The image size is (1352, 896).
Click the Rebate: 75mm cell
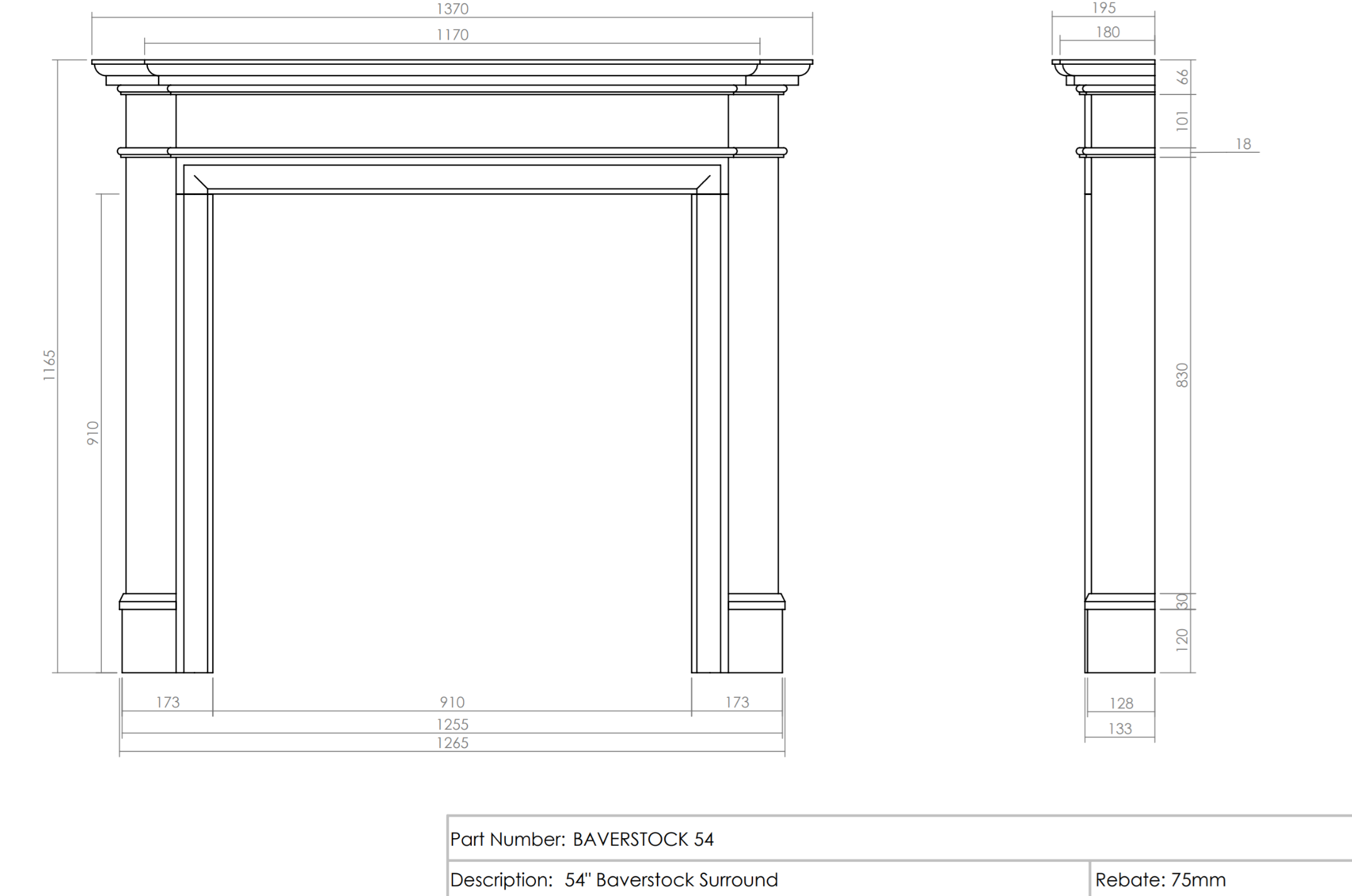click(1160, 880)
